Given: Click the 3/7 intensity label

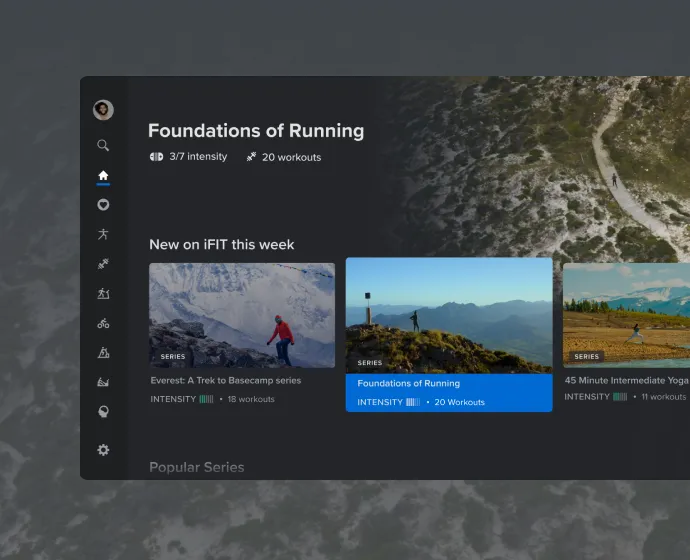Looking at the screenshot, I should point(198,157).
